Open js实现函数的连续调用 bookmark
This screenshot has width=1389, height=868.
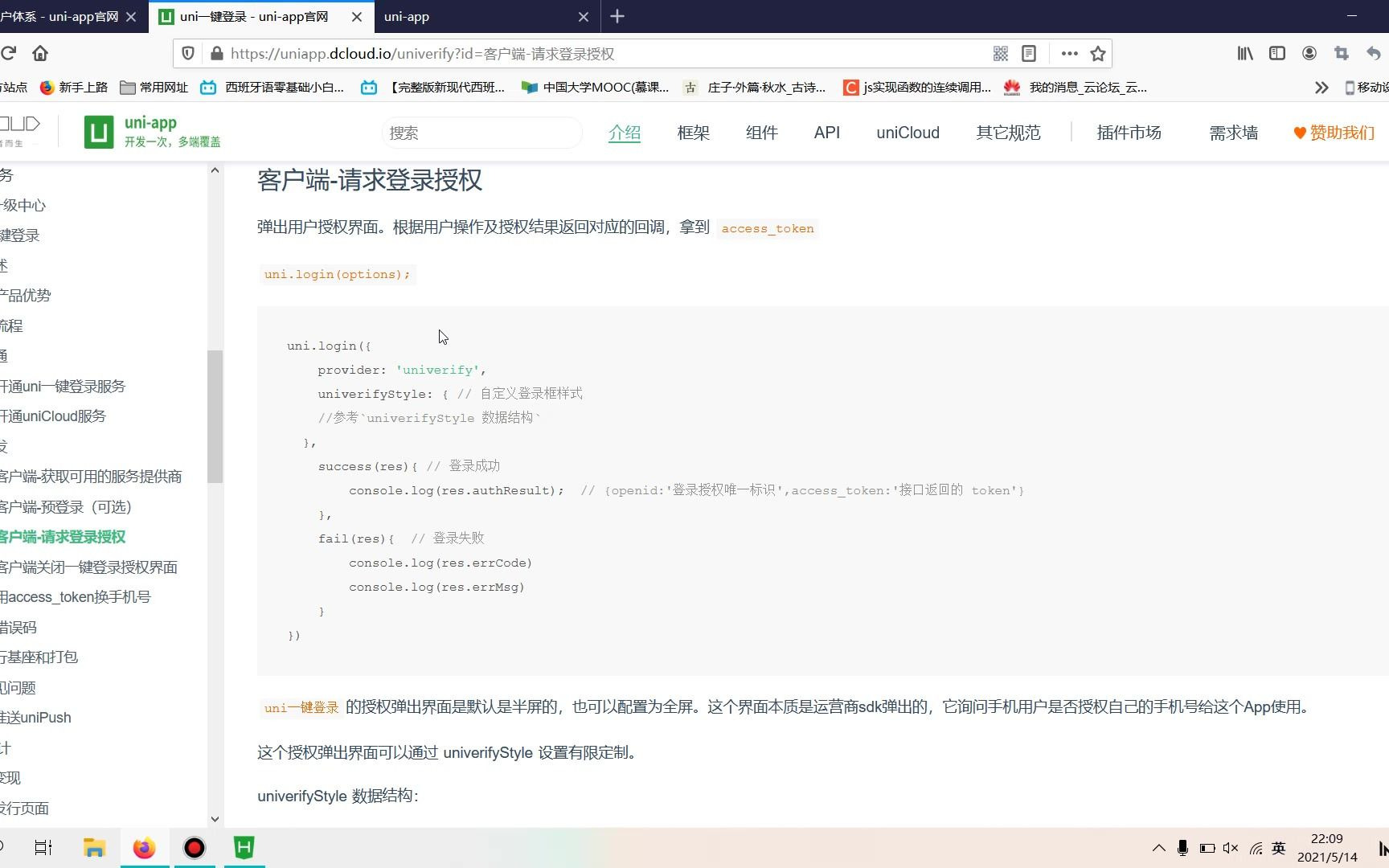click(917, 88)
